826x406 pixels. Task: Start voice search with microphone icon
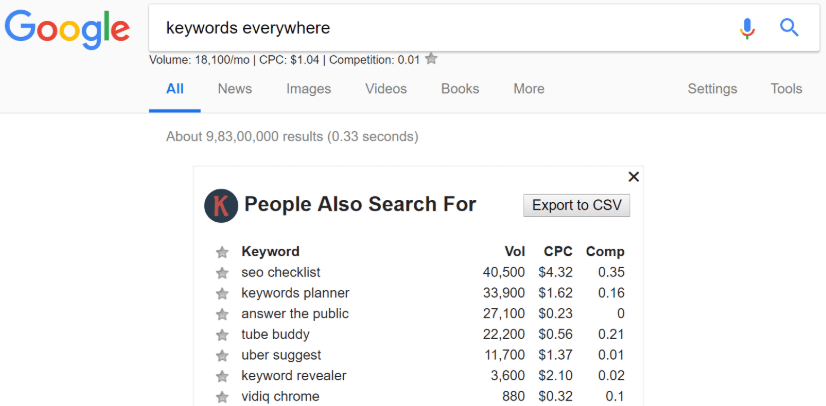747,28
